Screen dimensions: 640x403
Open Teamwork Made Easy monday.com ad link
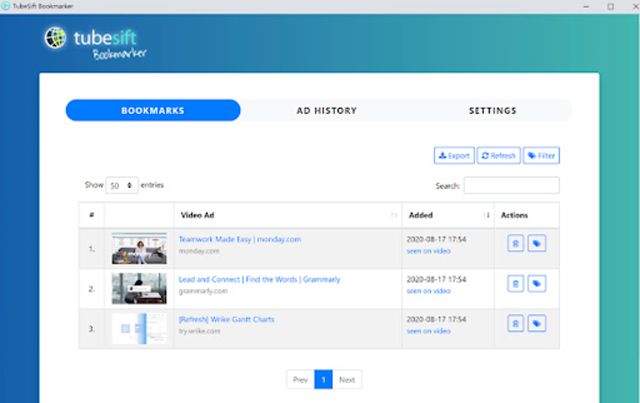point(240,239)
